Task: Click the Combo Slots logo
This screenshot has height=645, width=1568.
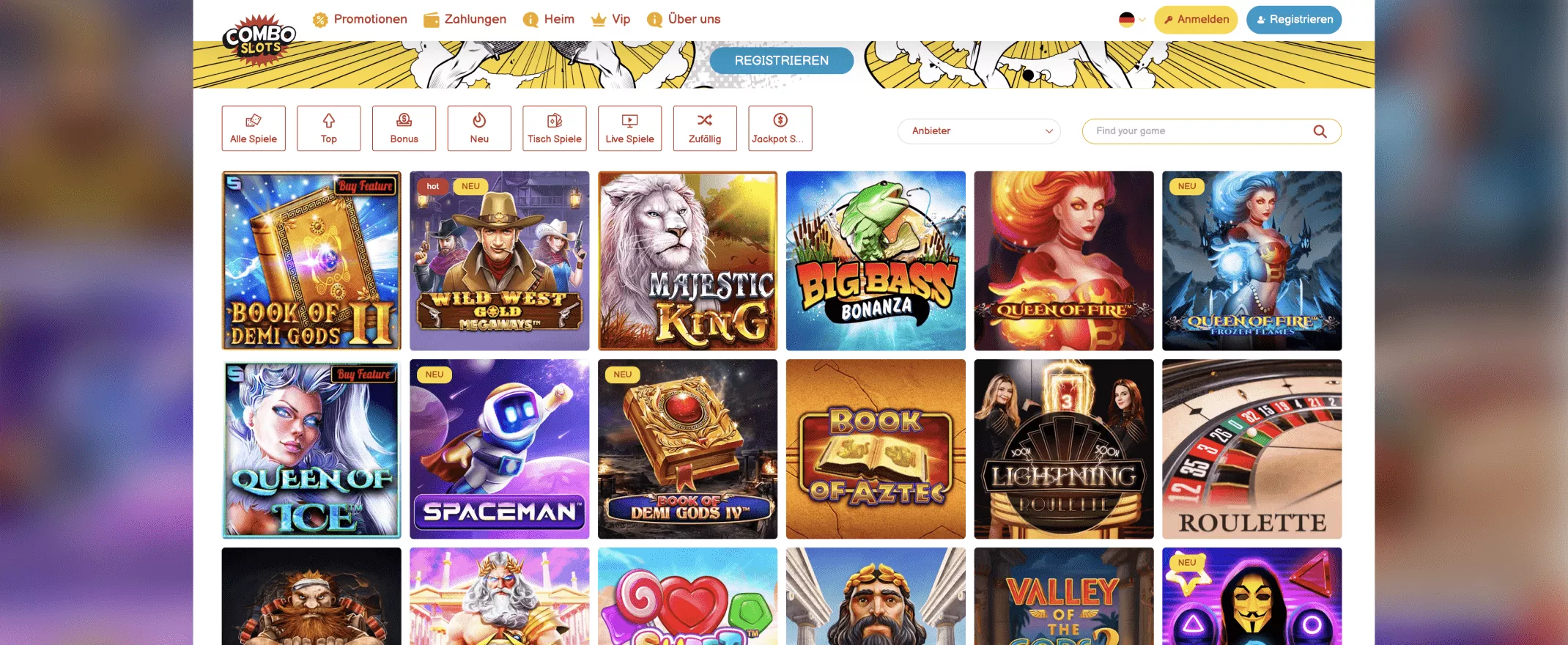Action: pyautogui.click(x=259, y=40)
